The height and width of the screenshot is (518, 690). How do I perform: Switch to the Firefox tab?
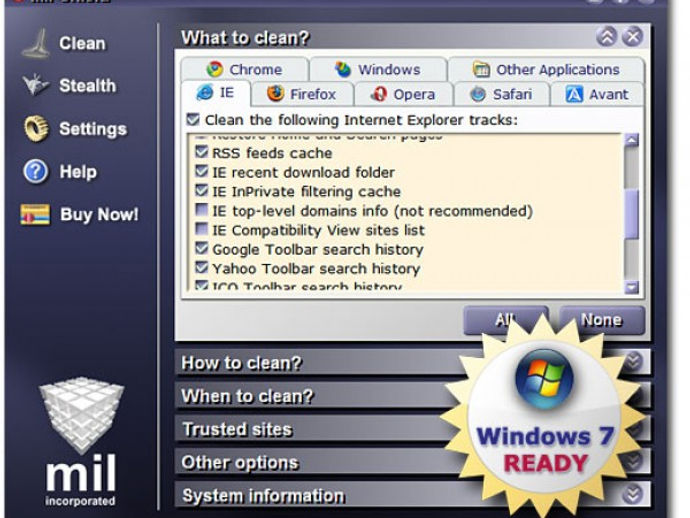point(302,94)
